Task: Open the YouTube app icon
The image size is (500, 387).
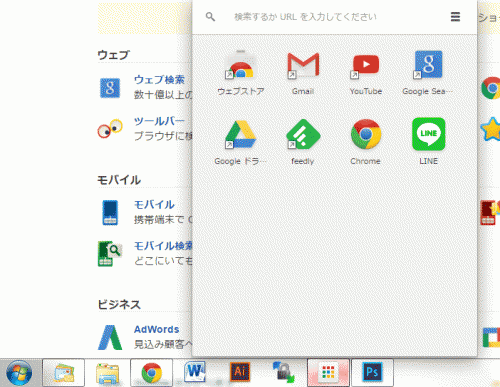Action: click(x=366, y=65)
